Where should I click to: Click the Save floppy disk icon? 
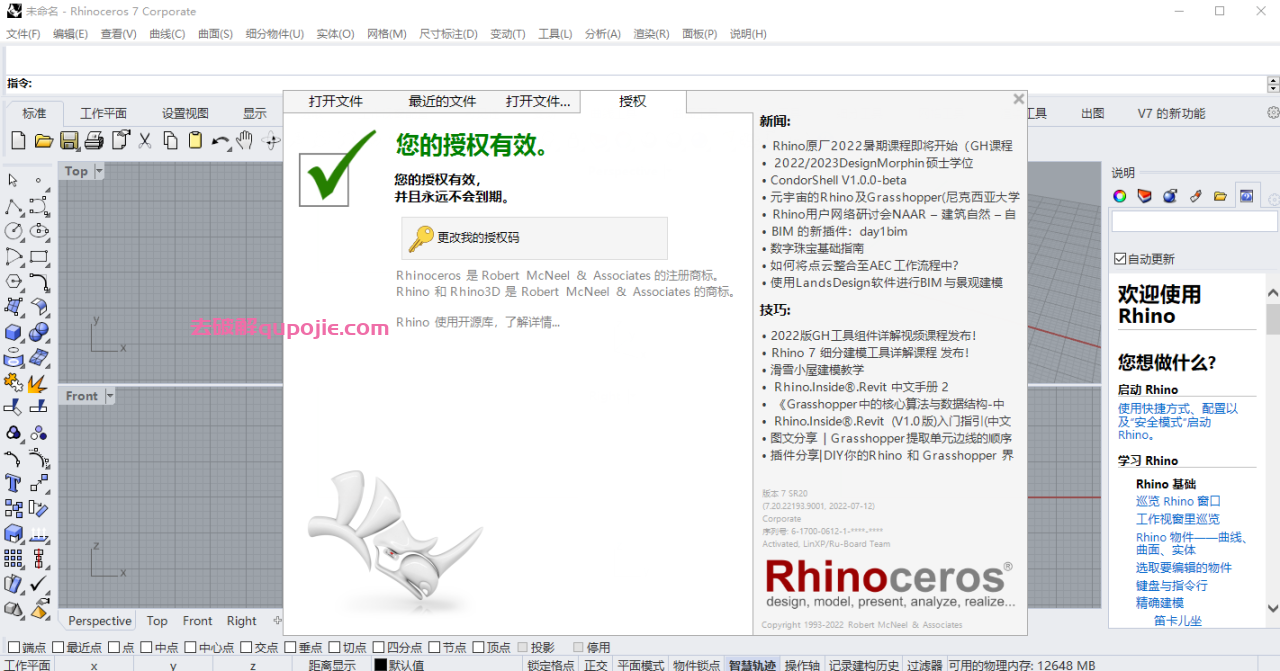[69, 140]
